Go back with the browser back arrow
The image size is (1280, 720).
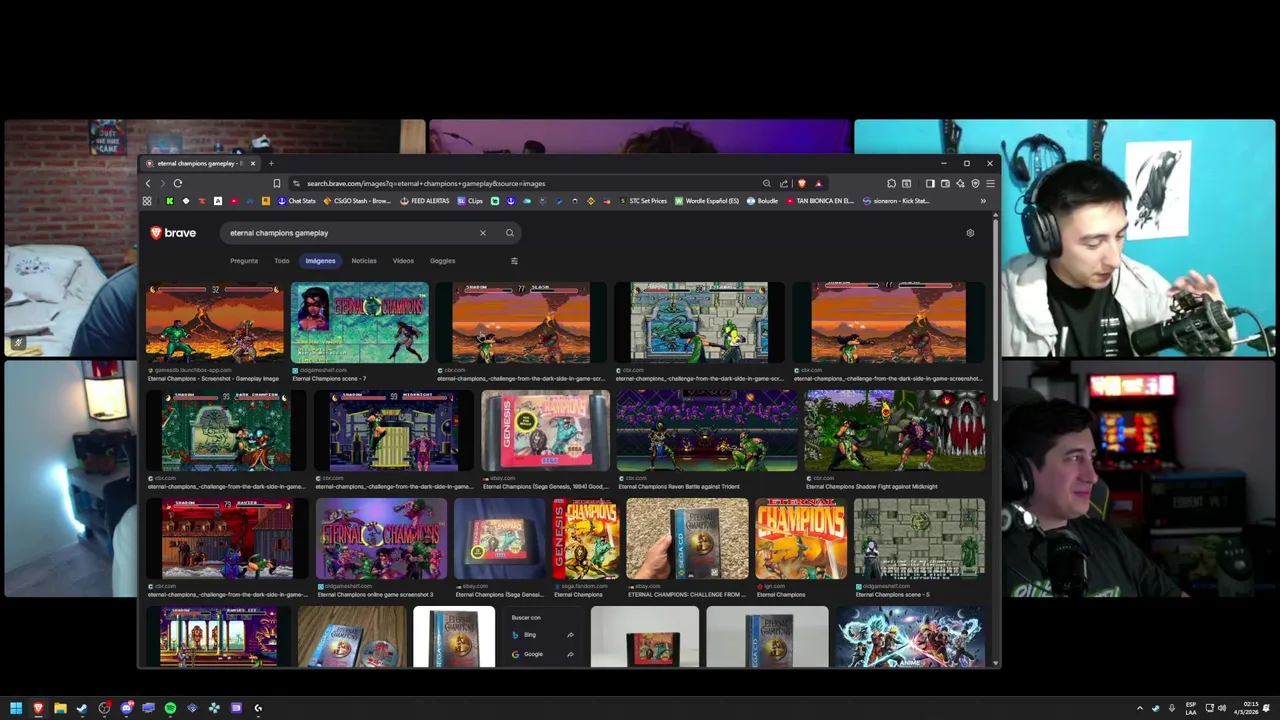pyautogui.click(x=148, y=183)
